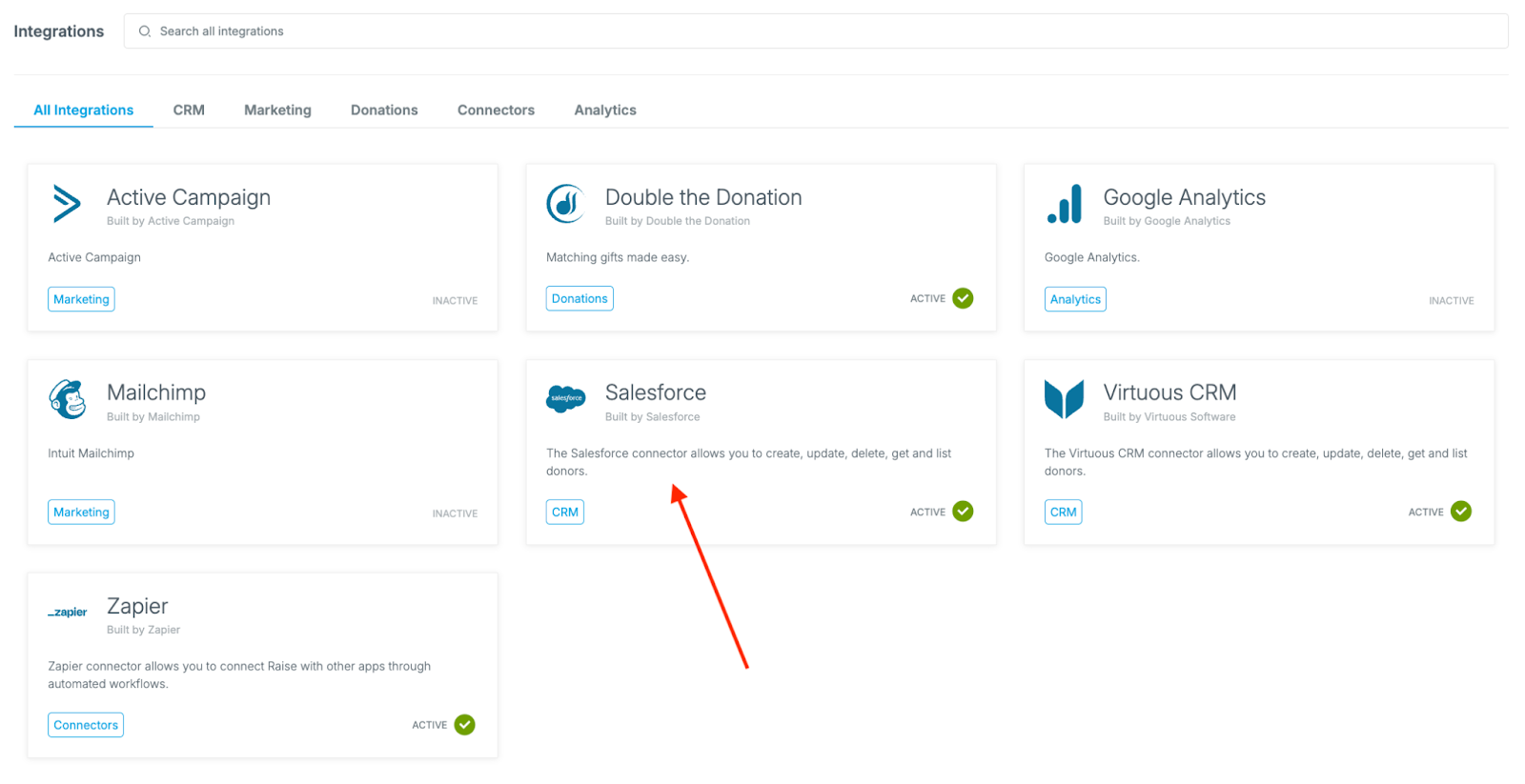Focus the Search all integrations field

(x=816, y=31)
